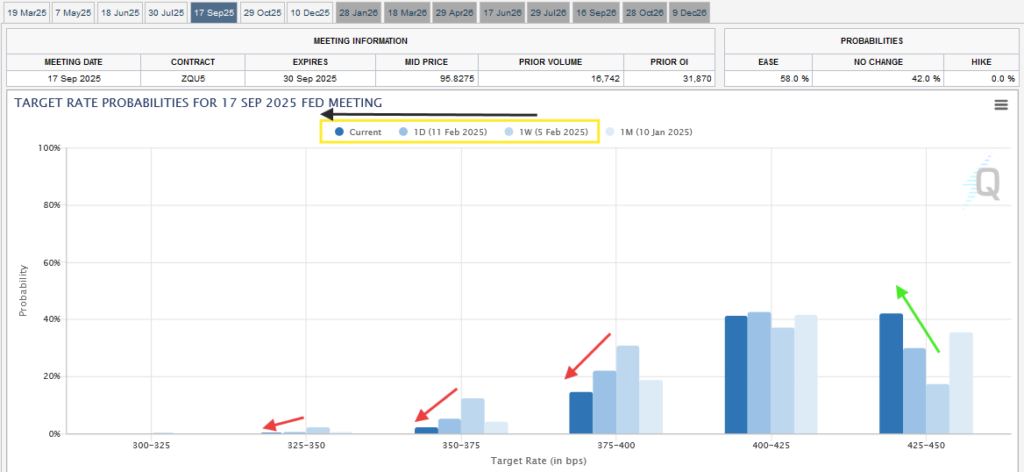Select the 29 Oct25 meeting tab
Screen dimensions: 1024x472
[x=262, y=12]
